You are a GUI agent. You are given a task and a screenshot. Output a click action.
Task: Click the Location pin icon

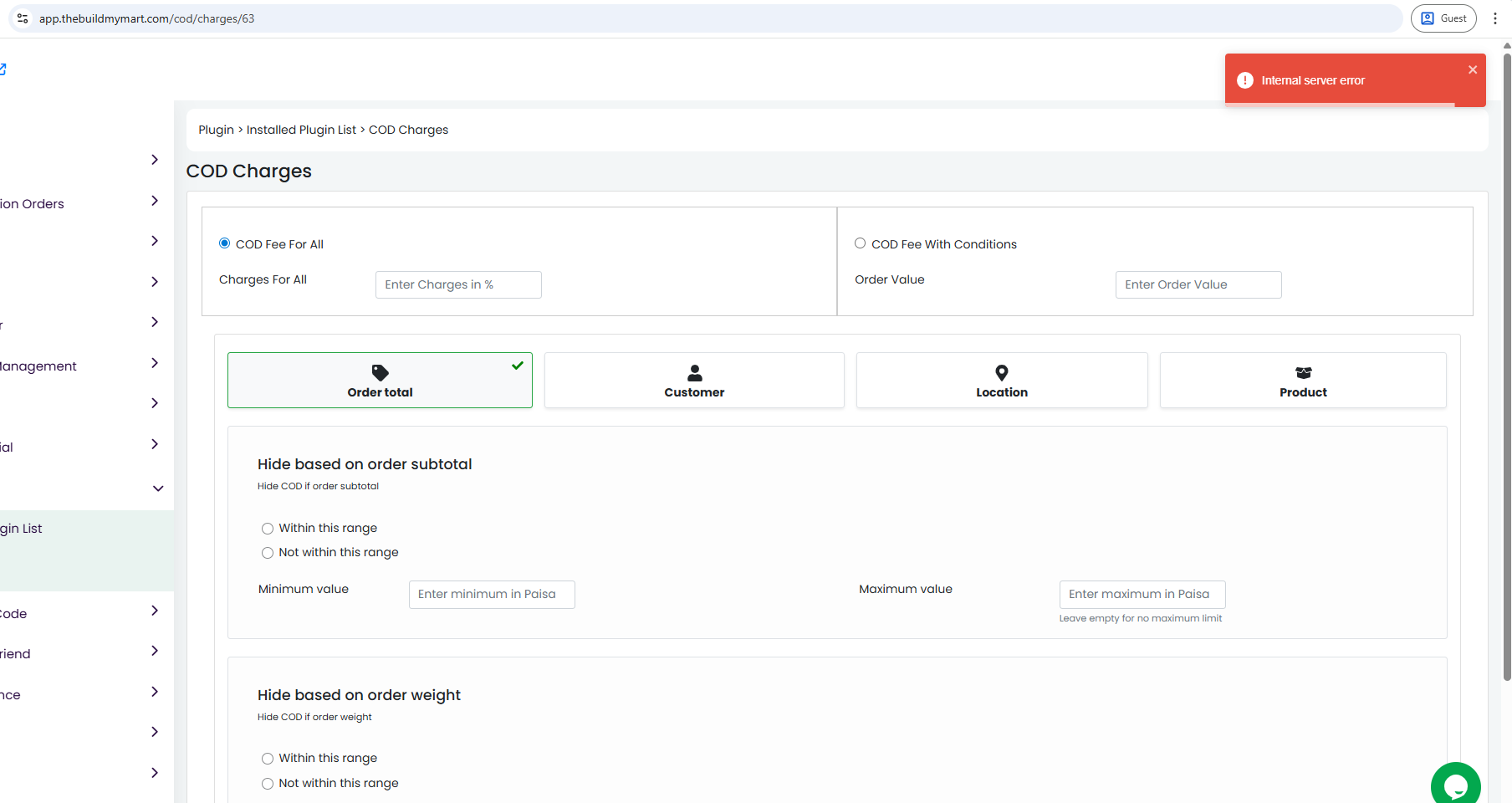tap(1002, 372)
